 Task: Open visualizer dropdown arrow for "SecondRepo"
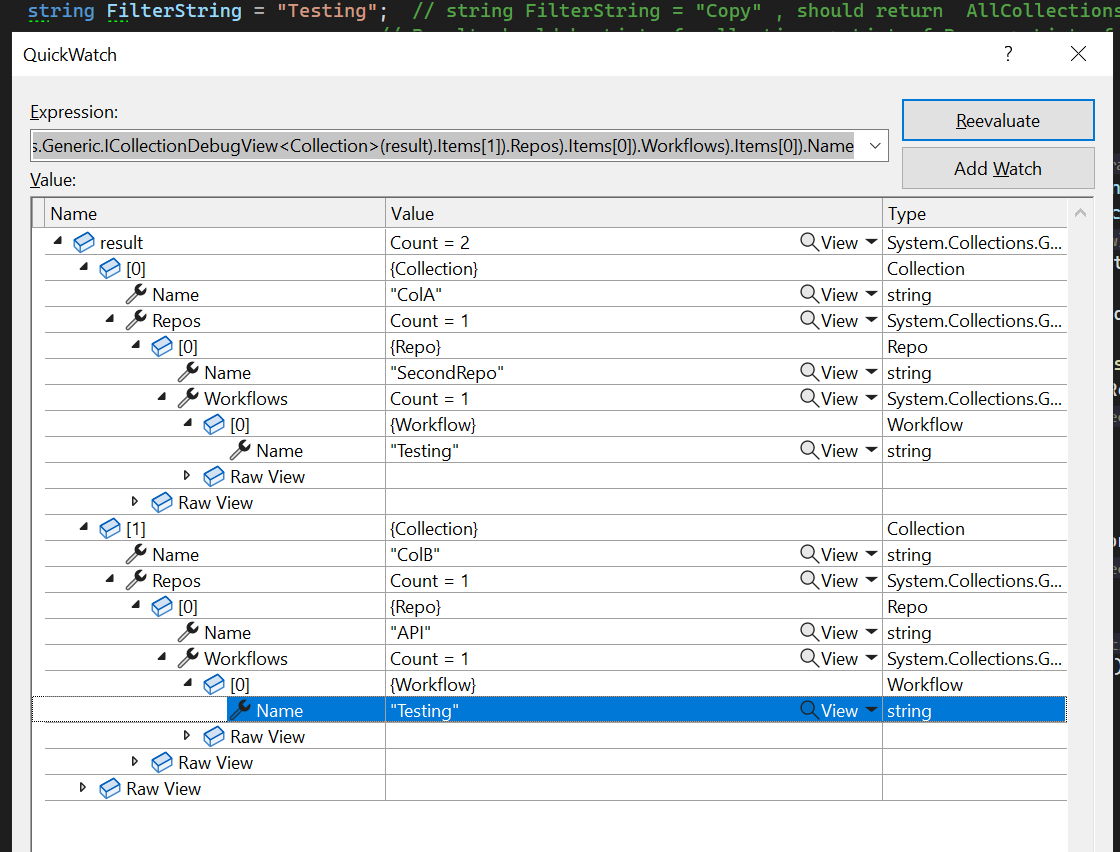871,372
